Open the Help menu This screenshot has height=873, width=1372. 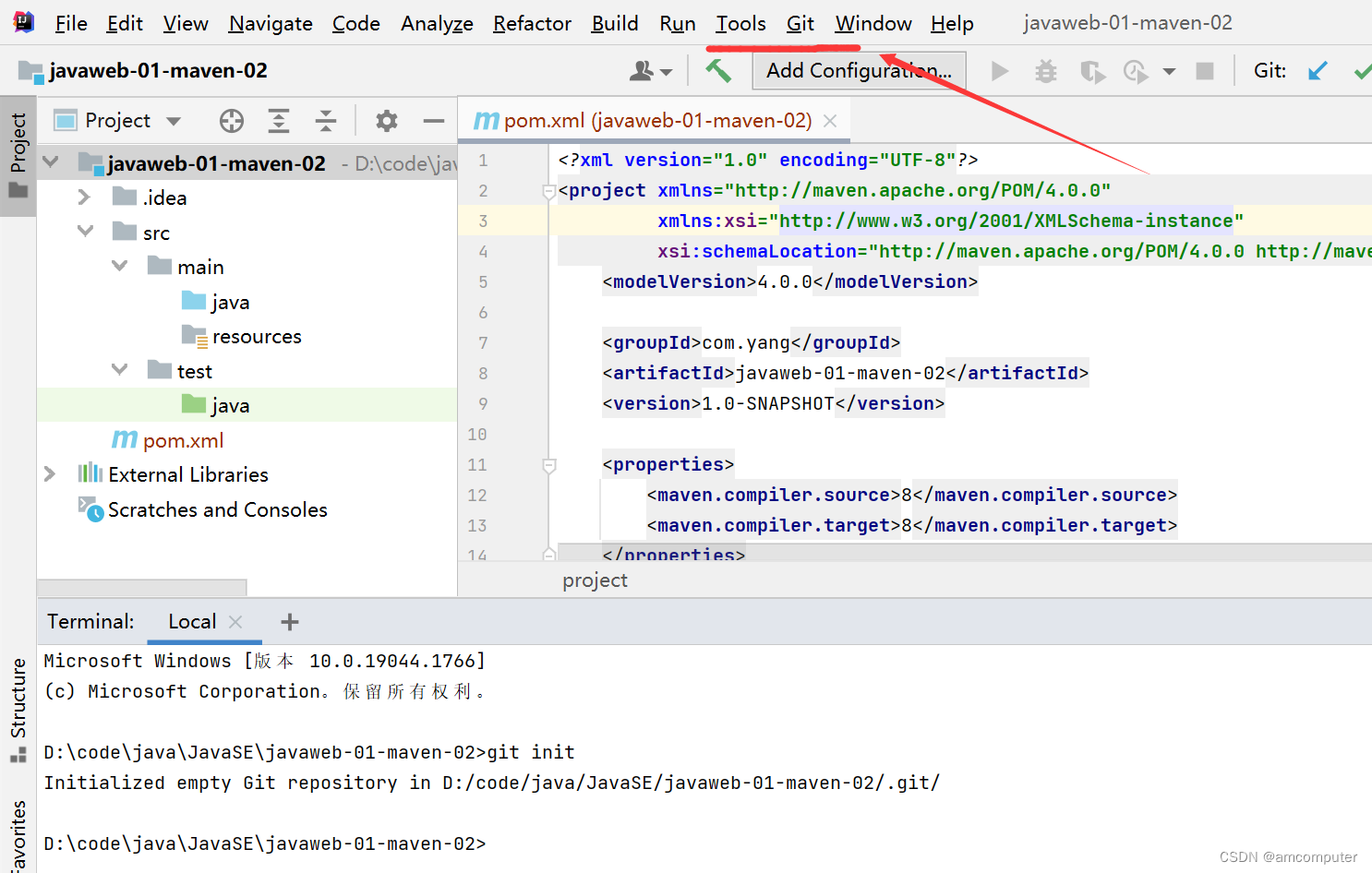click(952, 23)
